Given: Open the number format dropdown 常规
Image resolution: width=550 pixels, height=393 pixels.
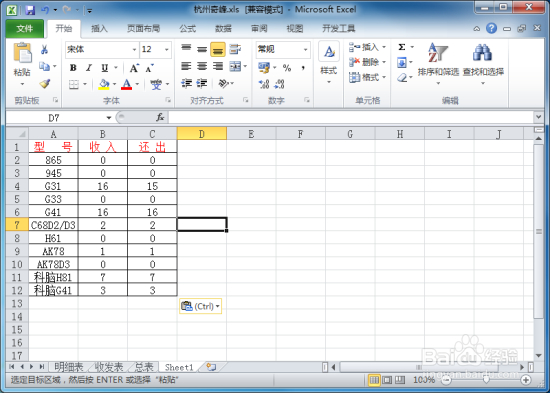Looking at the screenshot, I should pos(306,49).
